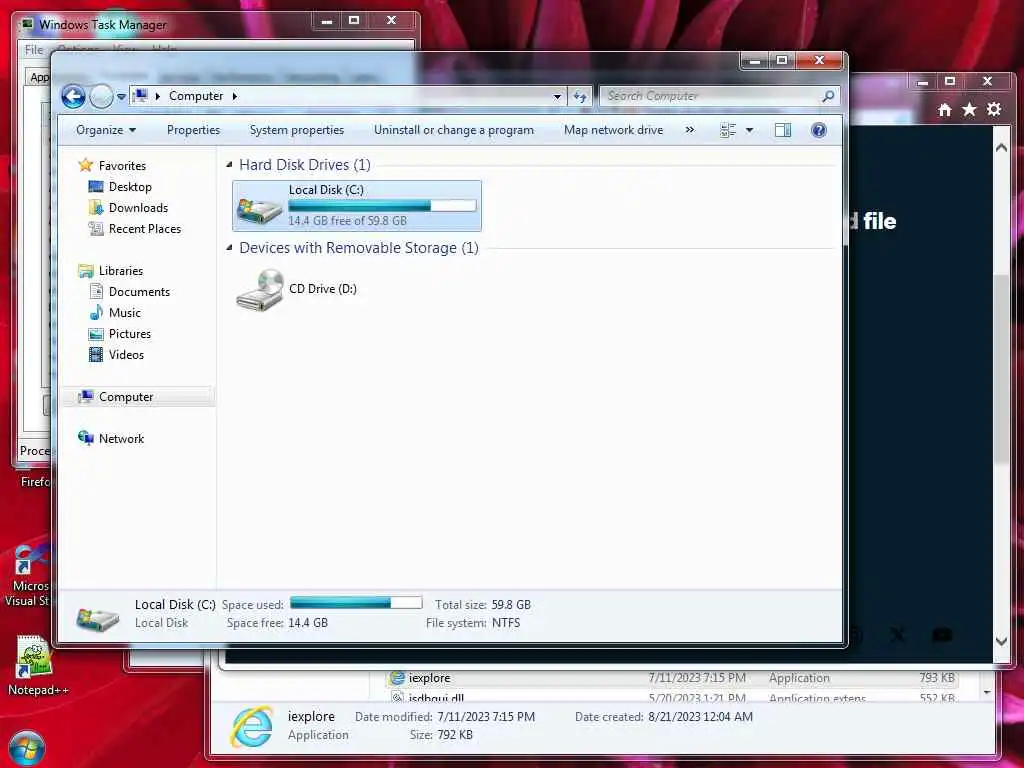Viewport: 1024px width, 768px height.
Task: Open the Tools gear in browser window
Action: (994, 110)
